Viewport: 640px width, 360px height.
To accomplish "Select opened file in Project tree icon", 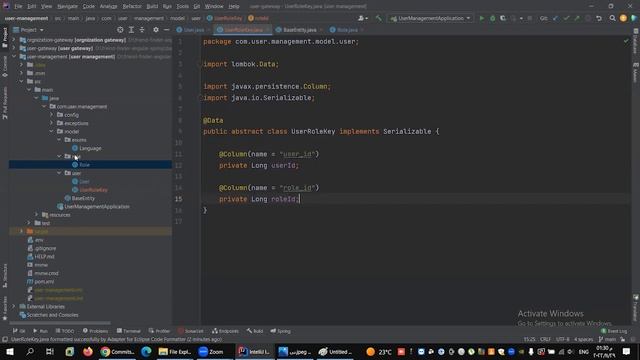I will tap(120, 30).
